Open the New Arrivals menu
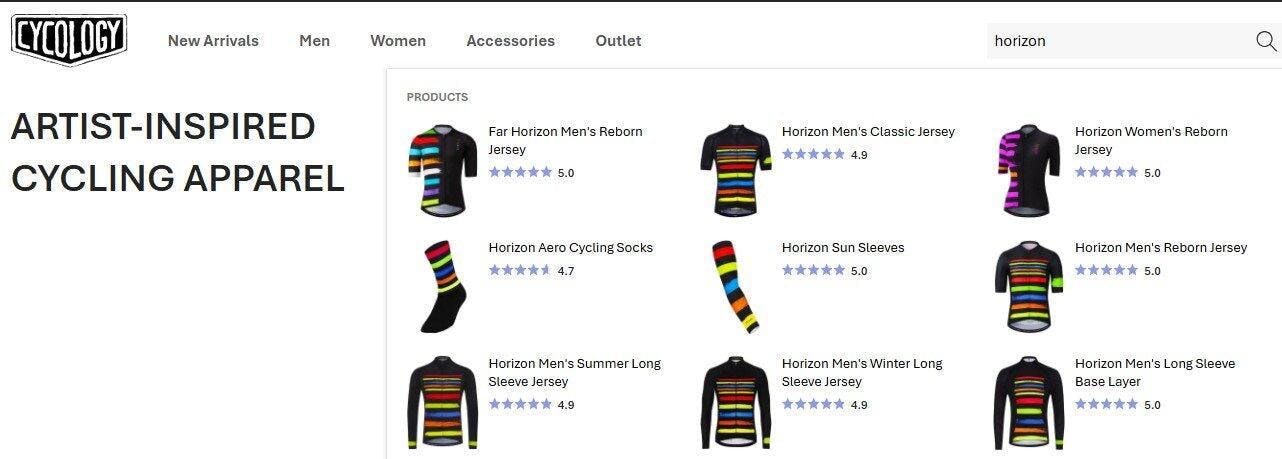Screen dimensions: 1282x459 click(x=213, y=41)
